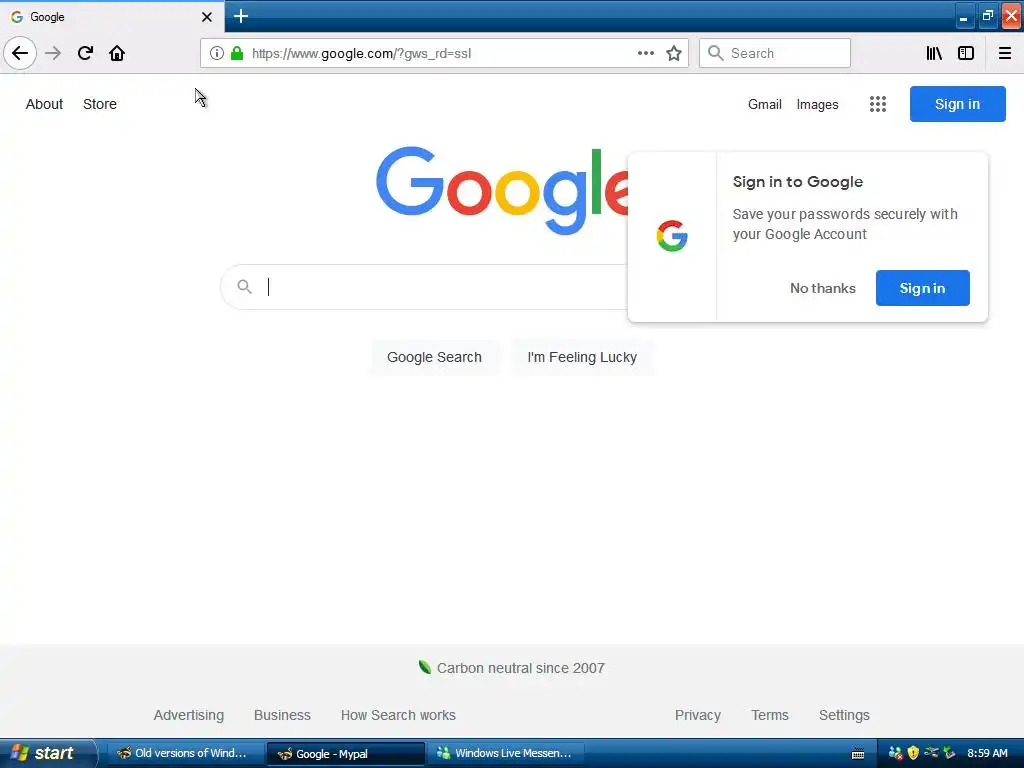The height and width of the screenshot is (768, 1024).
Task: Bookmark this page with the star
Action: 674,53
